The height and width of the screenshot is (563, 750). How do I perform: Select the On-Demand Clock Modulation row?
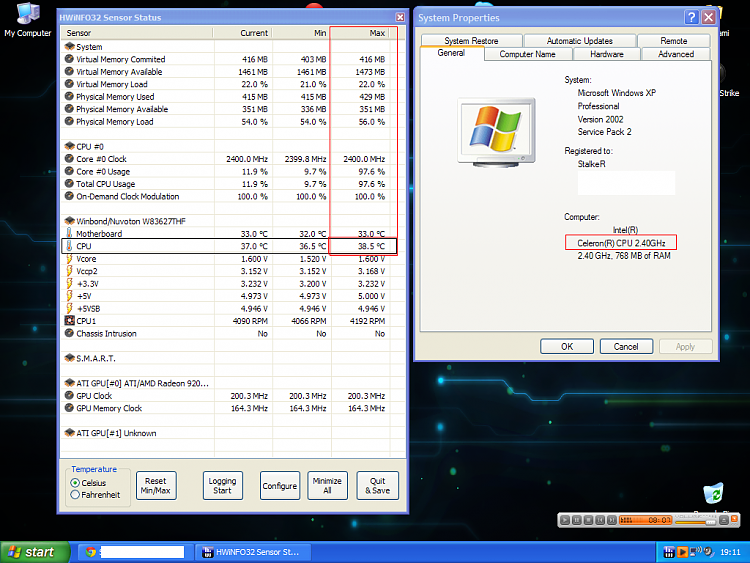click(233, 196)
